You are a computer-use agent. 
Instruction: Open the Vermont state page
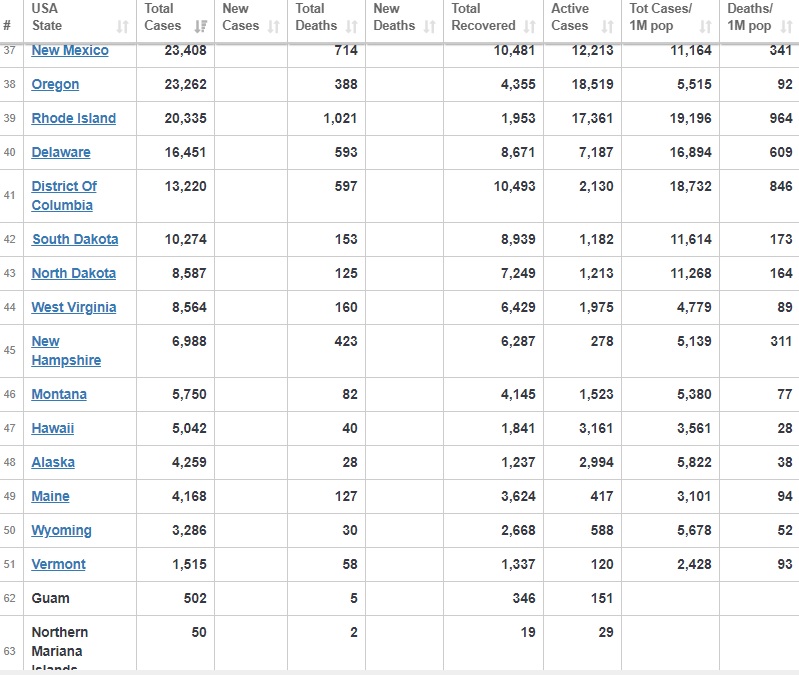click(58, 565)
